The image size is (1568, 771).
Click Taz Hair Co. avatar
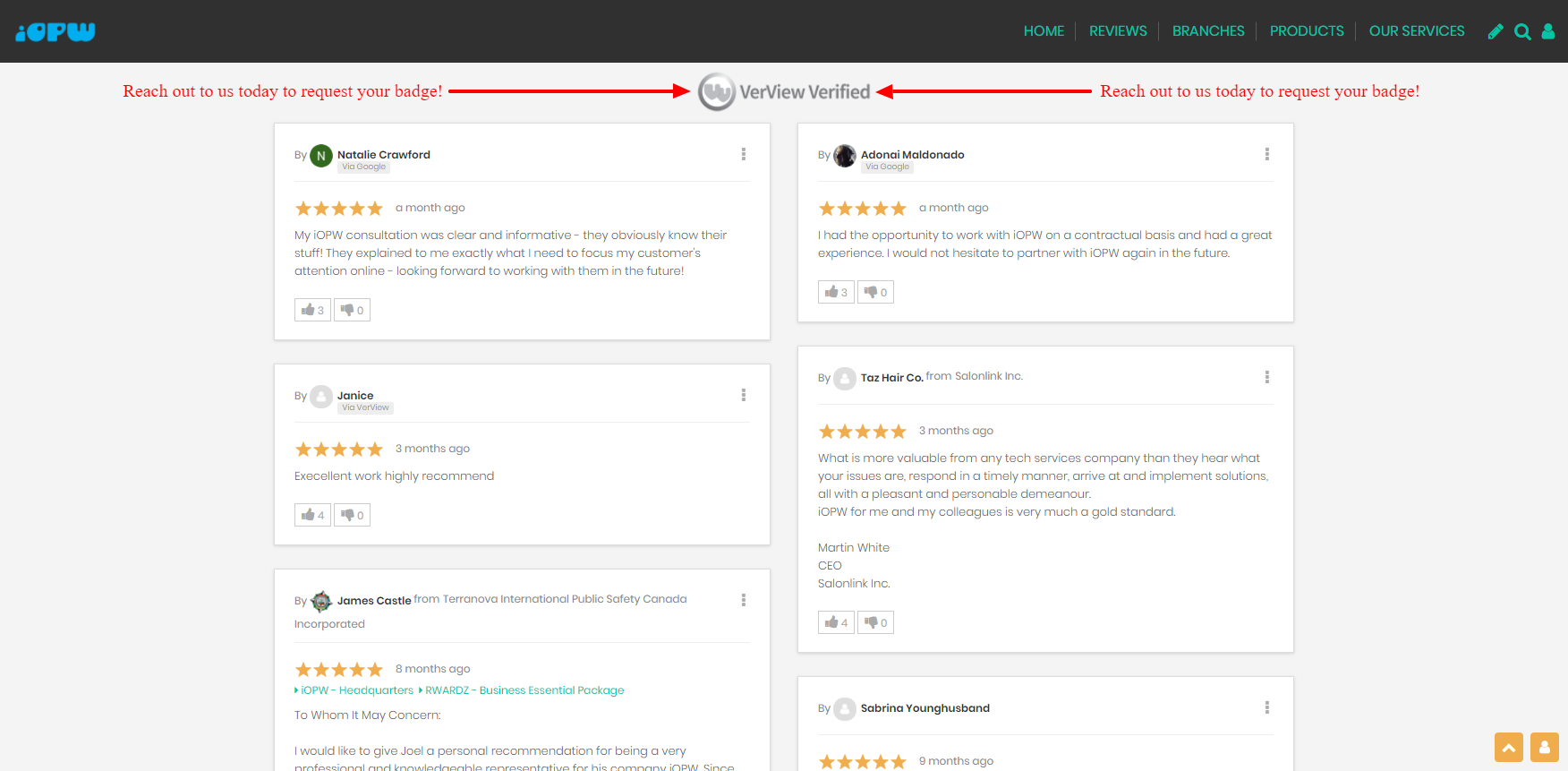[845, 379]
